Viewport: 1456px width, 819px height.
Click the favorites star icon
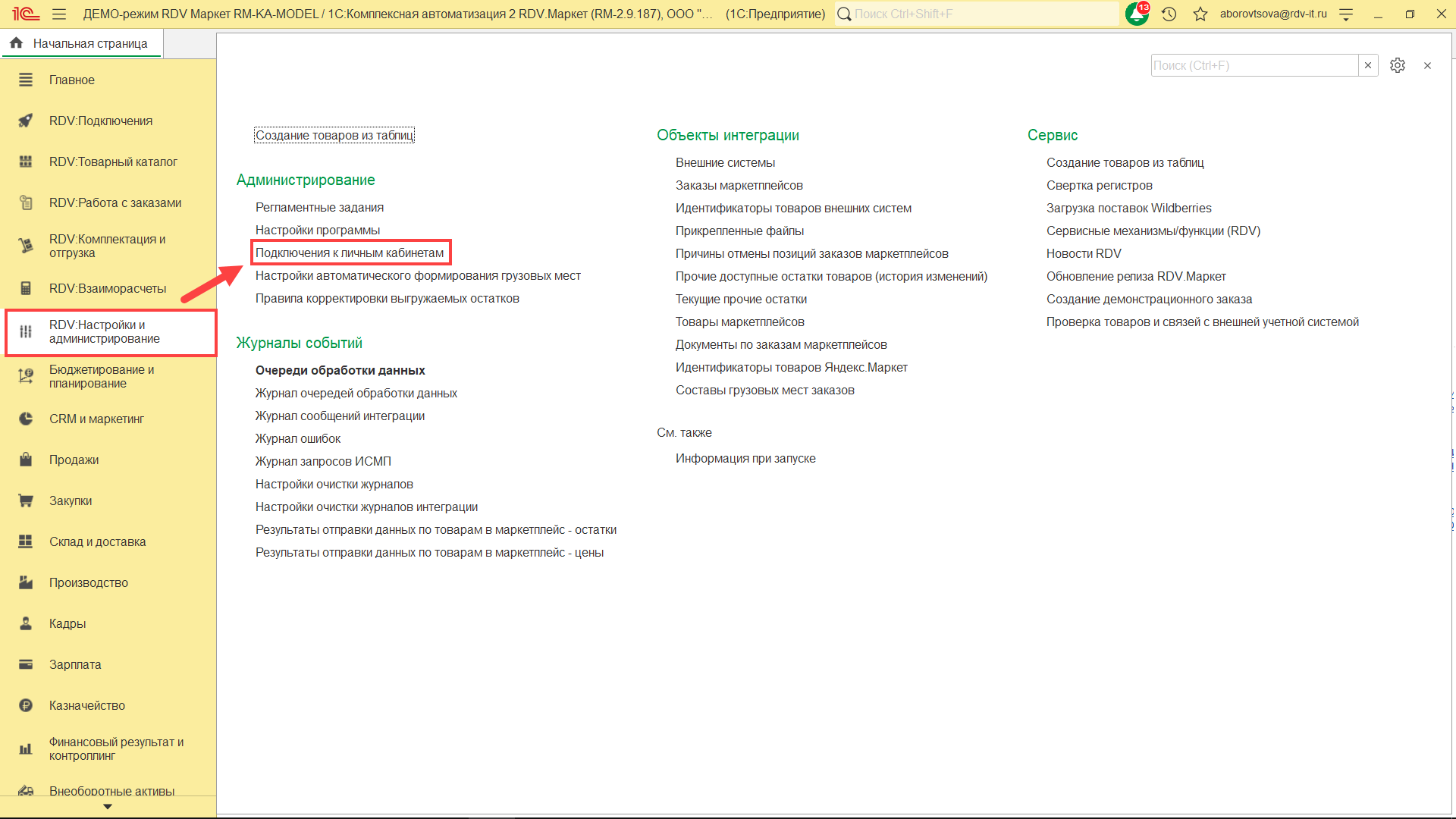click(1200, 14)
